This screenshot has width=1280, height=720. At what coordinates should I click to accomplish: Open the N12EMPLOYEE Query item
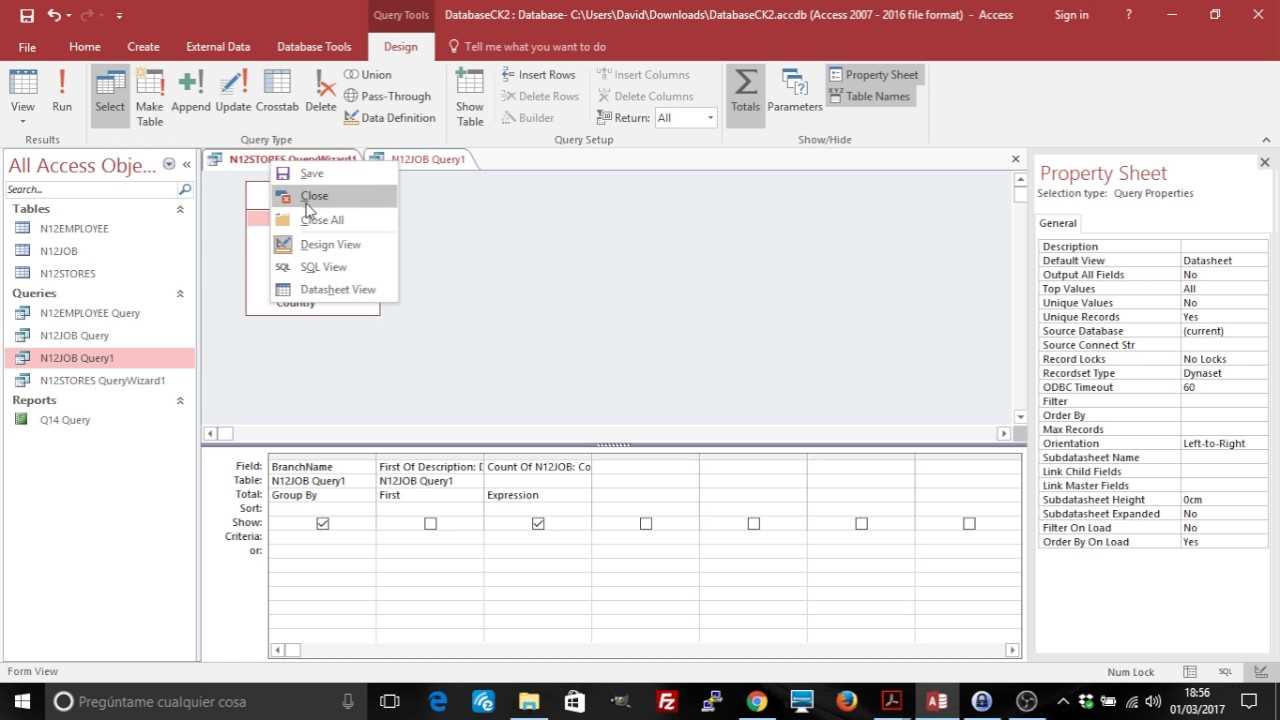click(90, 313)
